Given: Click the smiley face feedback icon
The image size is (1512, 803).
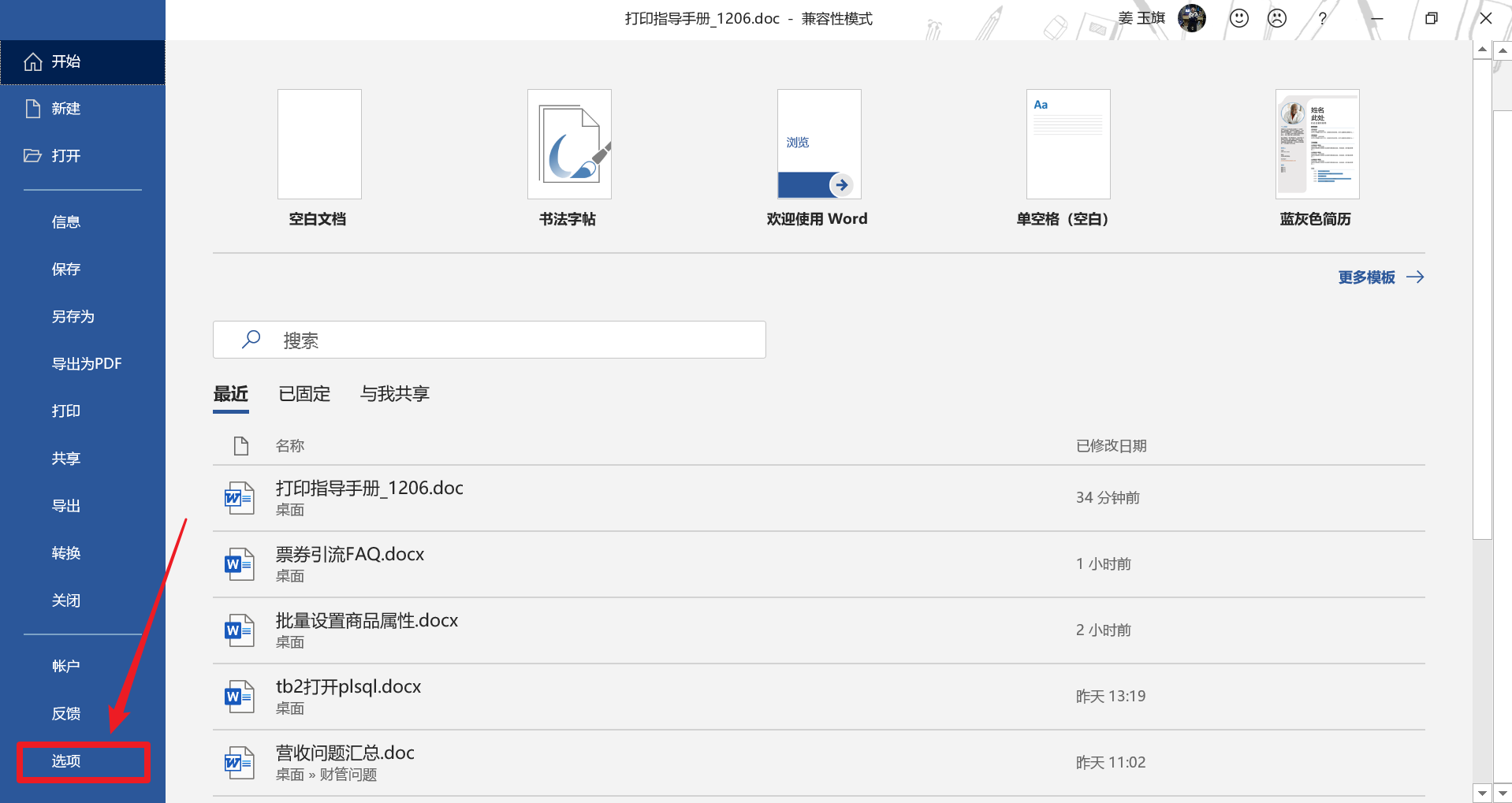Looking at the screenshot, I should [1239, 18].
